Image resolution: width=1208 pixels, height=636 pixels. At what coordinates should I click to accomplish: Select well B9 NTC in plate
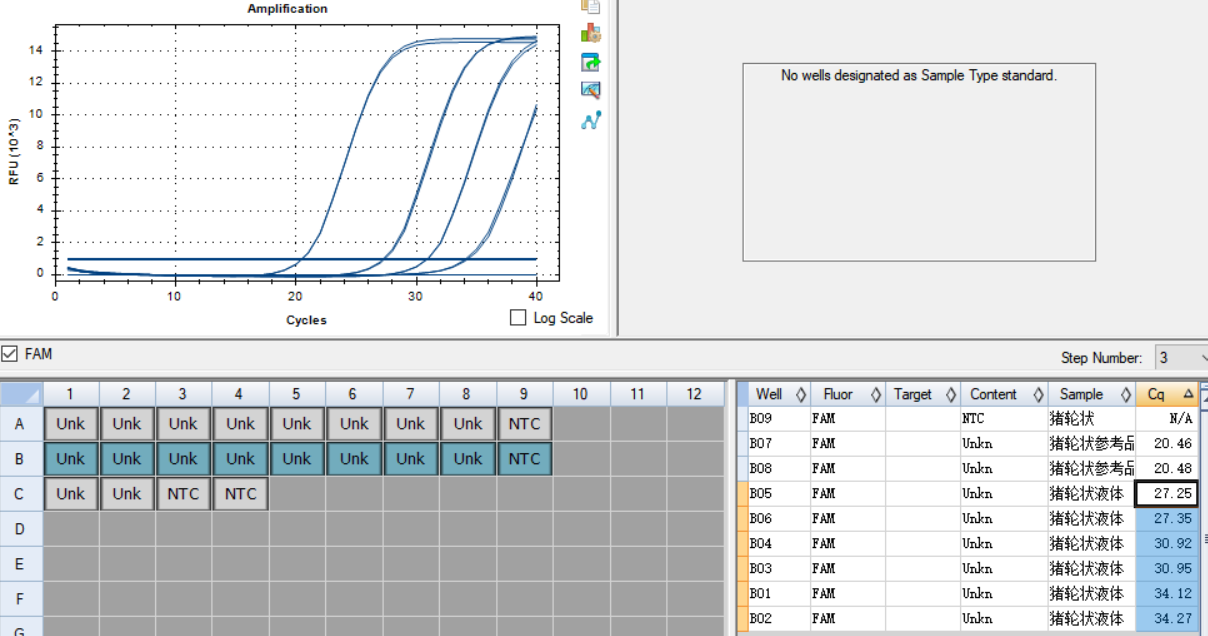pos(524,459)
